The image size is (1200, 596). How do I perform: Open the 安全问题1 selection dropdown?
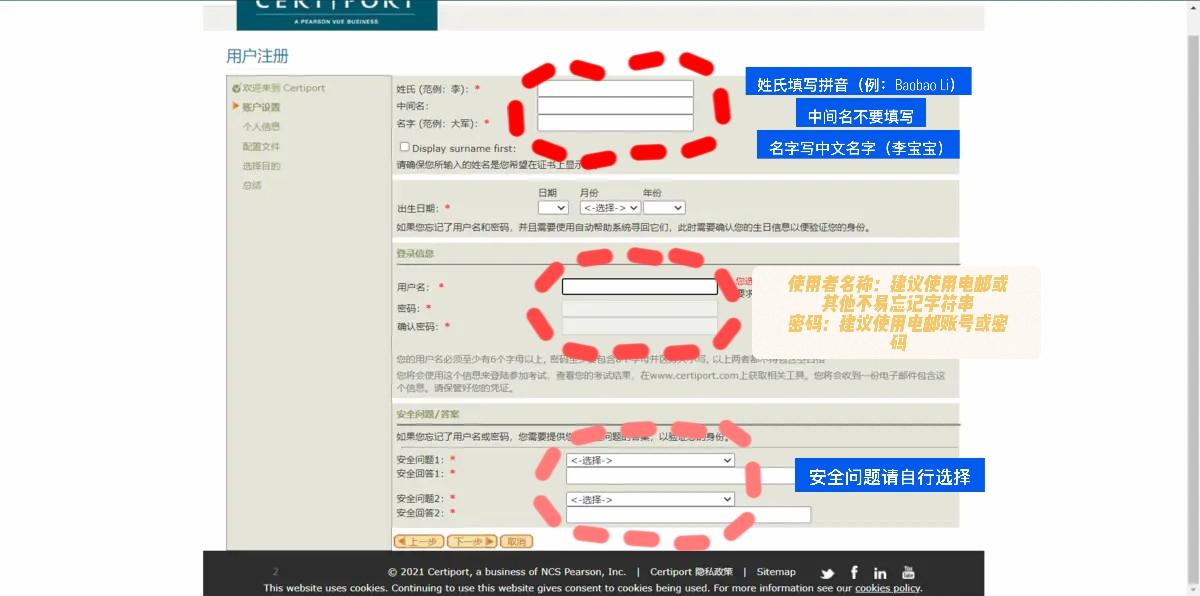coord(650,460)
